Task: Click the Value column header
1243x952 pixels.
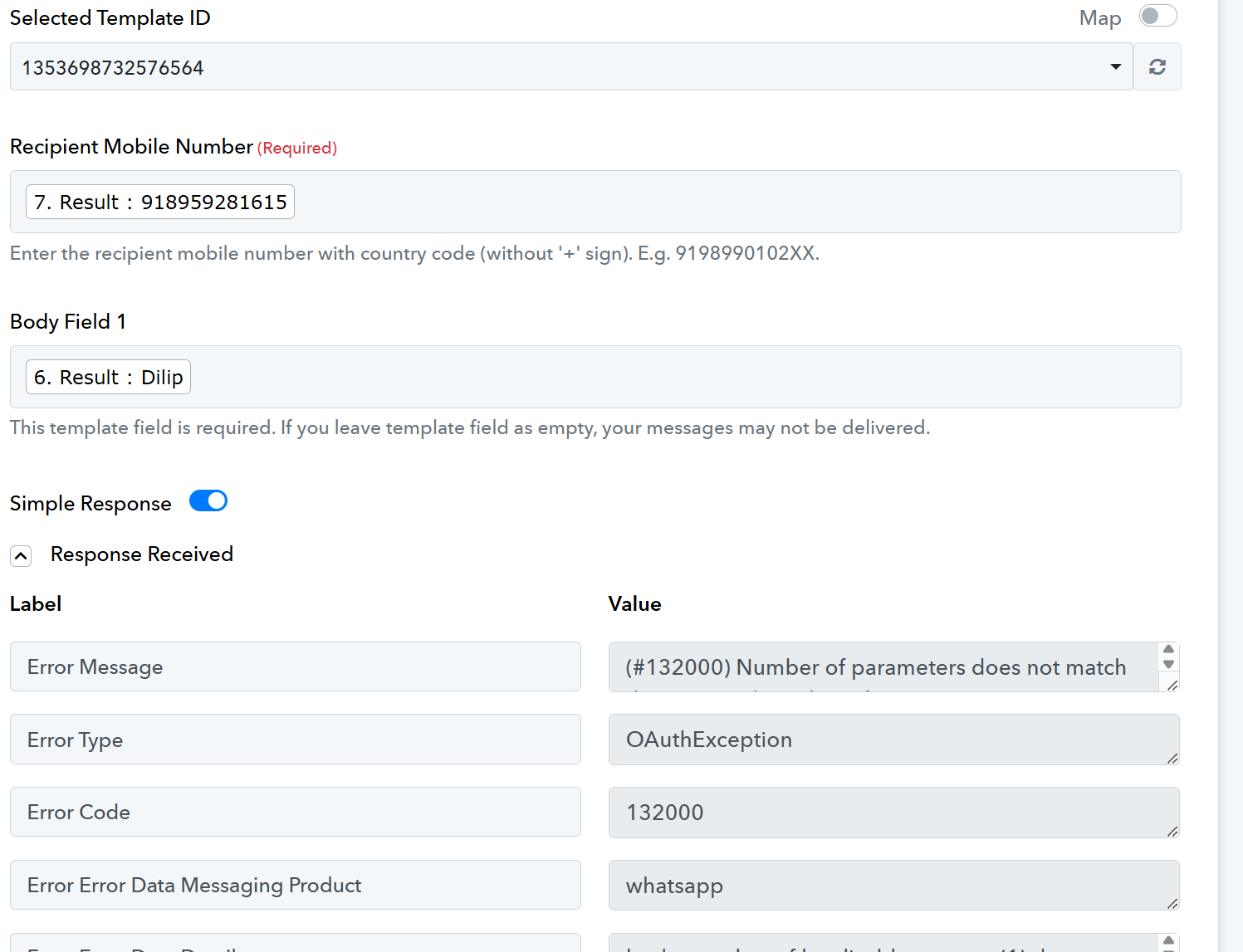Action: pyautogui.click(x=635, y=604)
